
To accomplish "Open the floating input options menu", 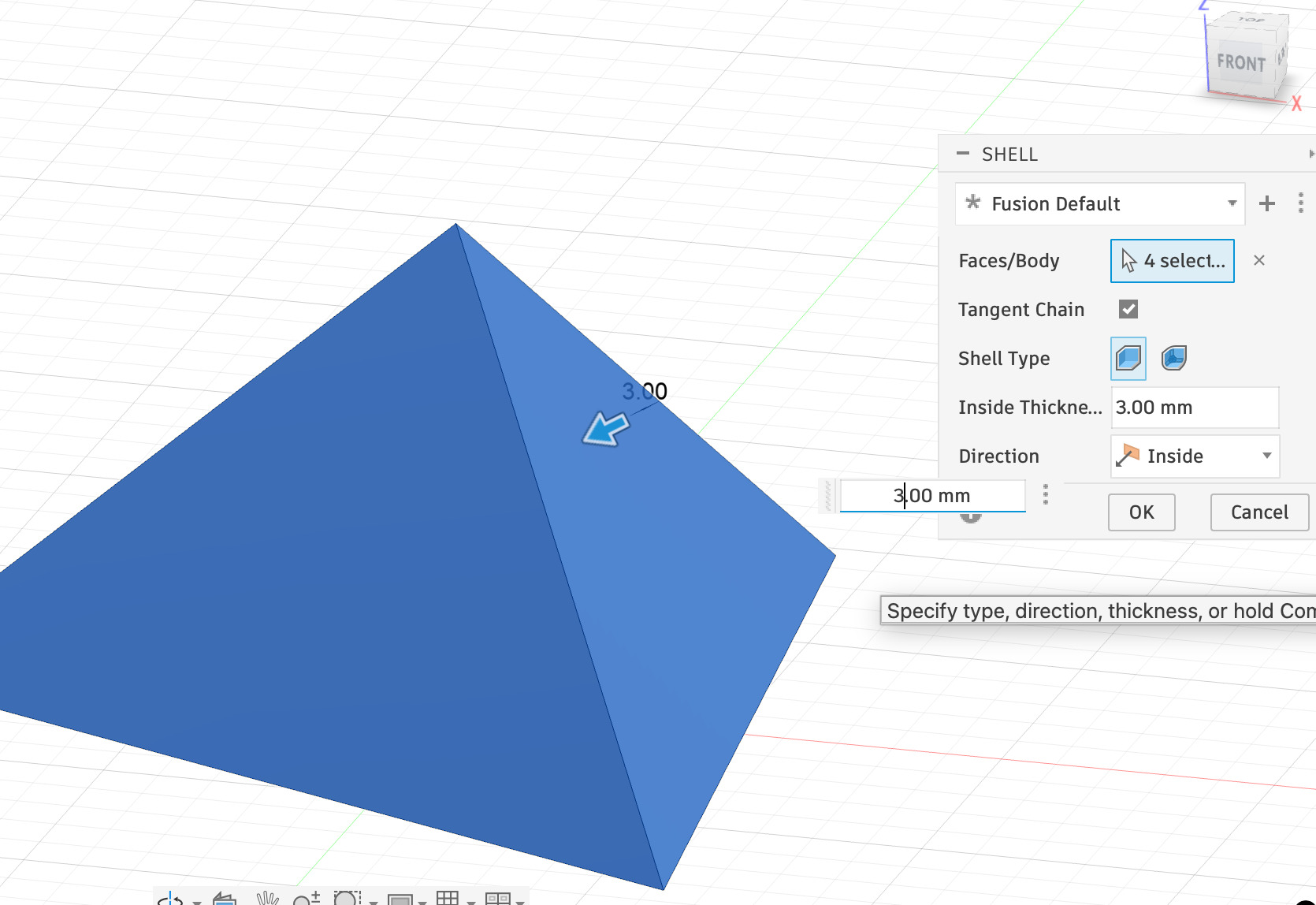I will pyautogui.click(x=1046, y=495).
